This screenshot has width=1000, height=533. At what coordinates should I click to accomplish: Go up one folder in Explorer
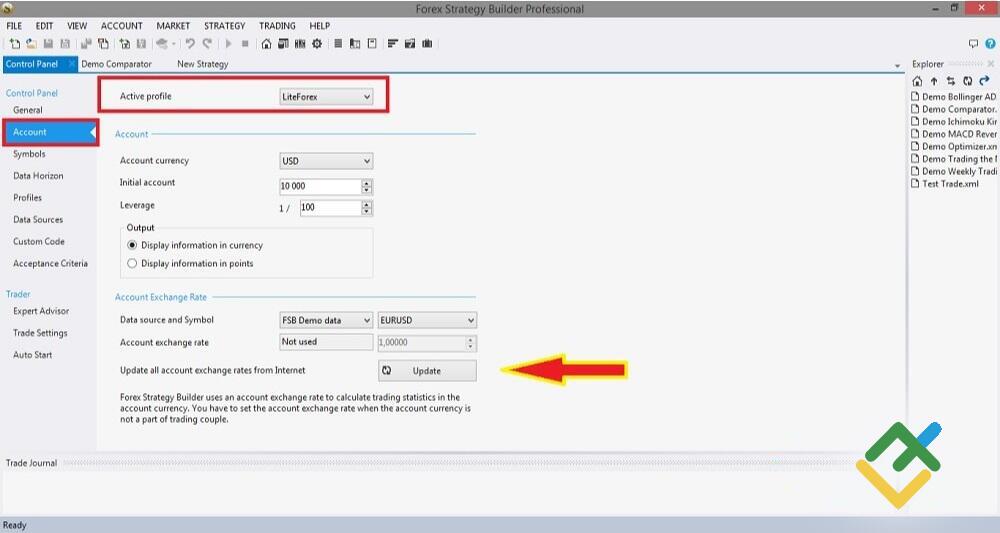coord(934,81)
